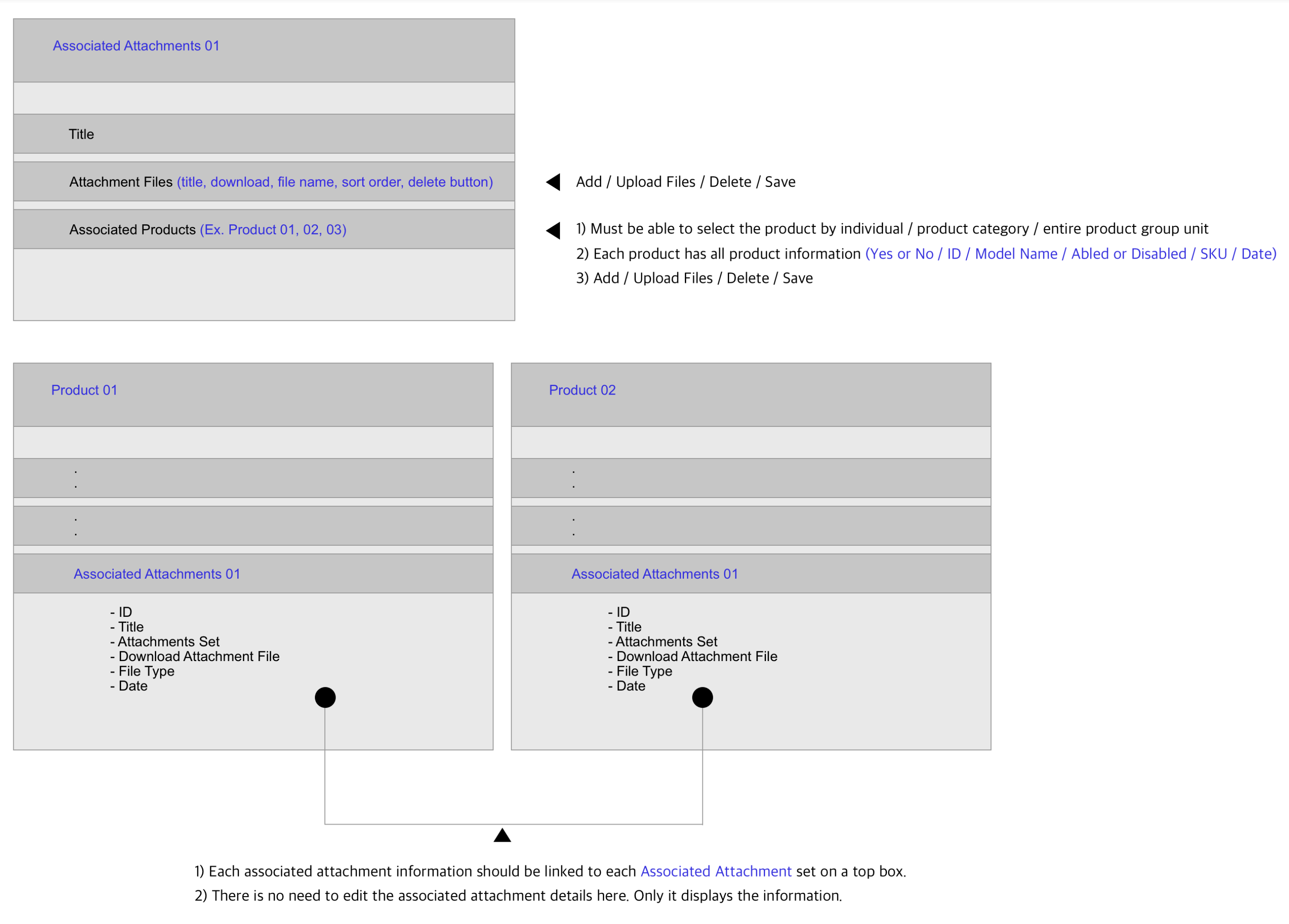Select the Associated Attachments 01 top header
1289x924 pixels.
pyautogui.click(x=136, y=45)
